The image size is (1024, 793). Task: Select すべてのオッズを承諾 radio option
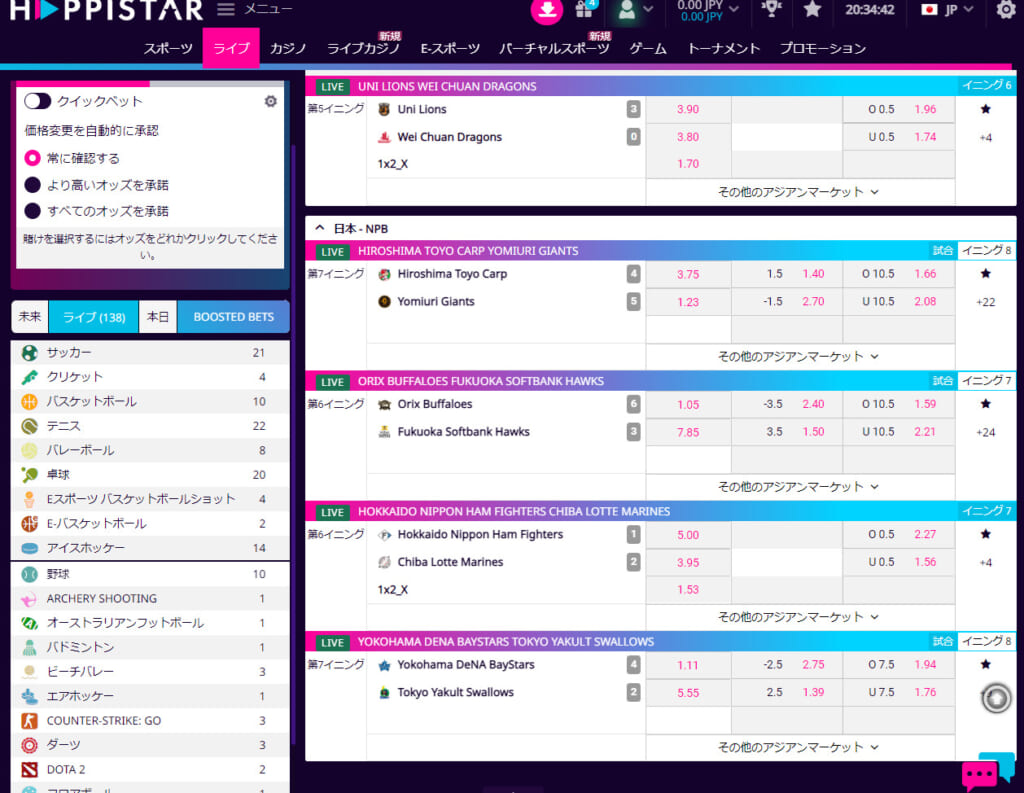point(32,211)
